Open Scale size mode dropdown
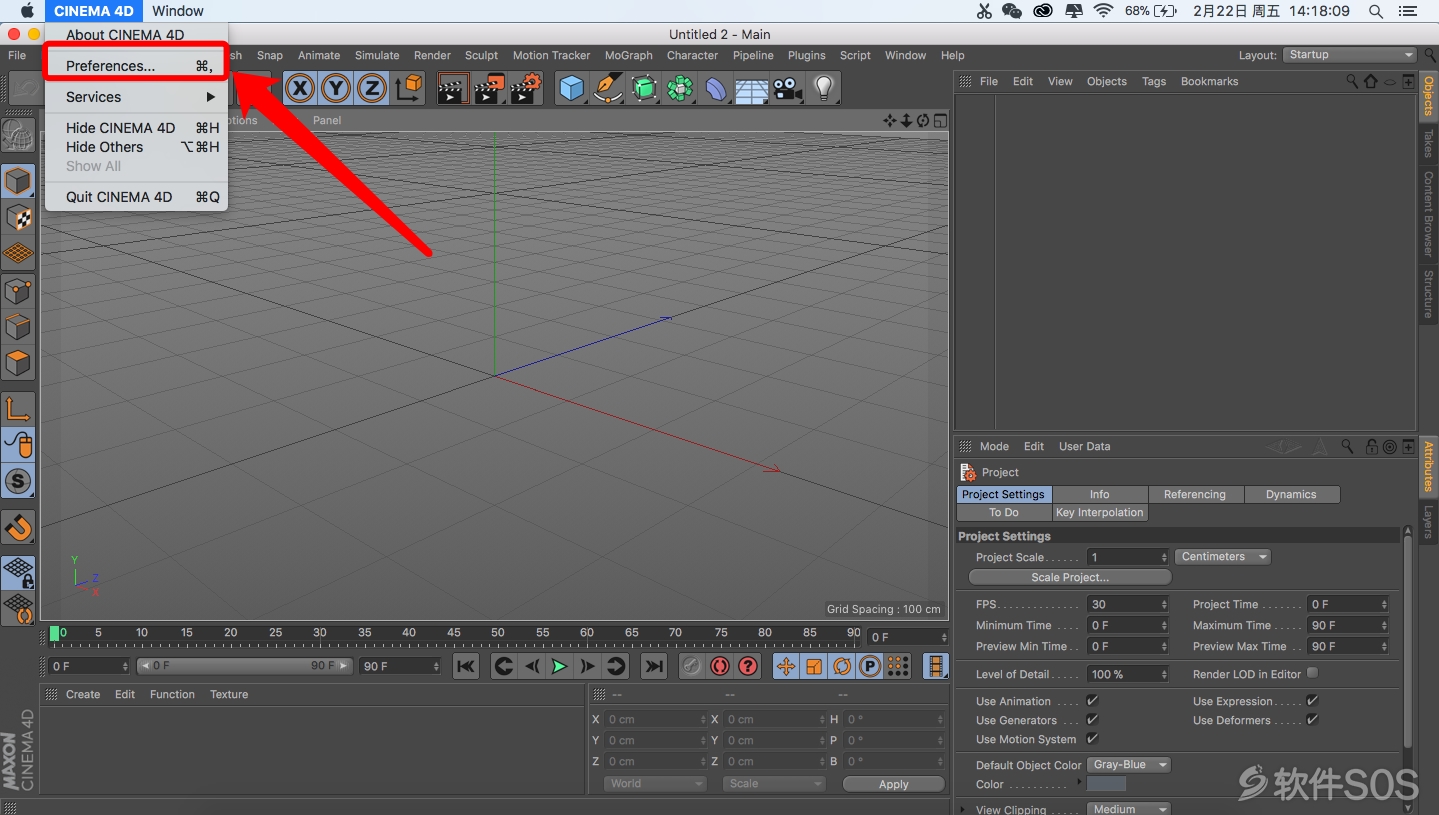The image size is (1439, 815). [774, 784]
